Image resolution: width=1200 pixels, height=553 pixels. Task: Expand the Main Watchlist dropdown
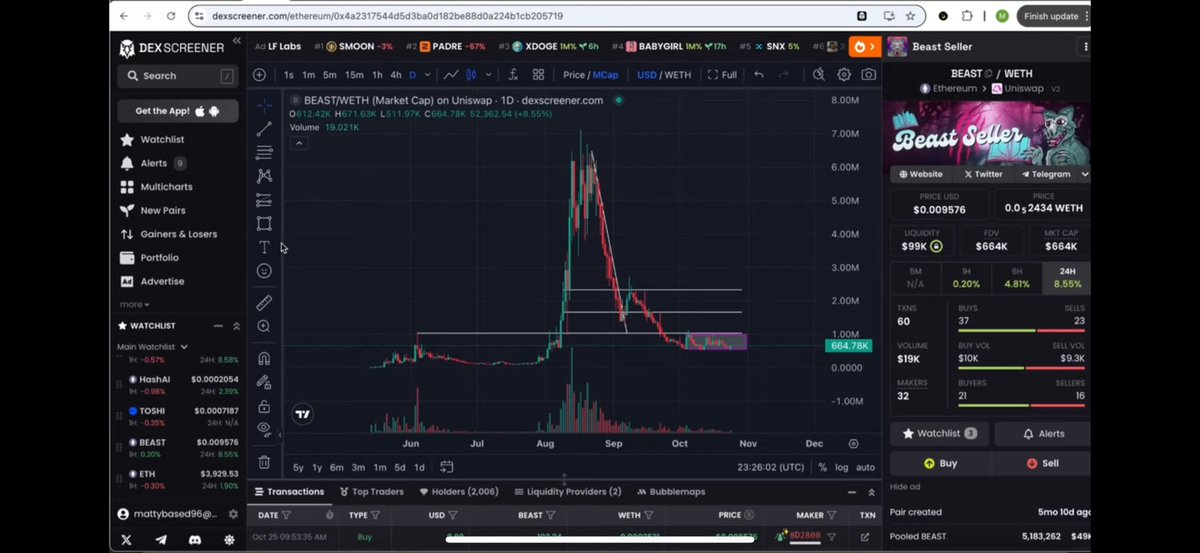tap(184, 347)
